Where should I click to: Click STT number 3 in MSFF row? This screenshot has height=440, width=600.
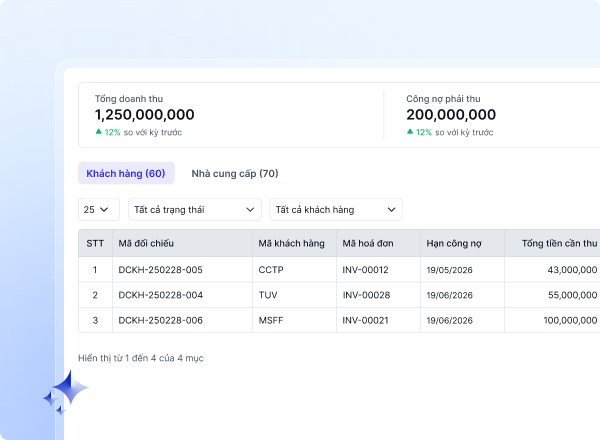pos(95,320)
